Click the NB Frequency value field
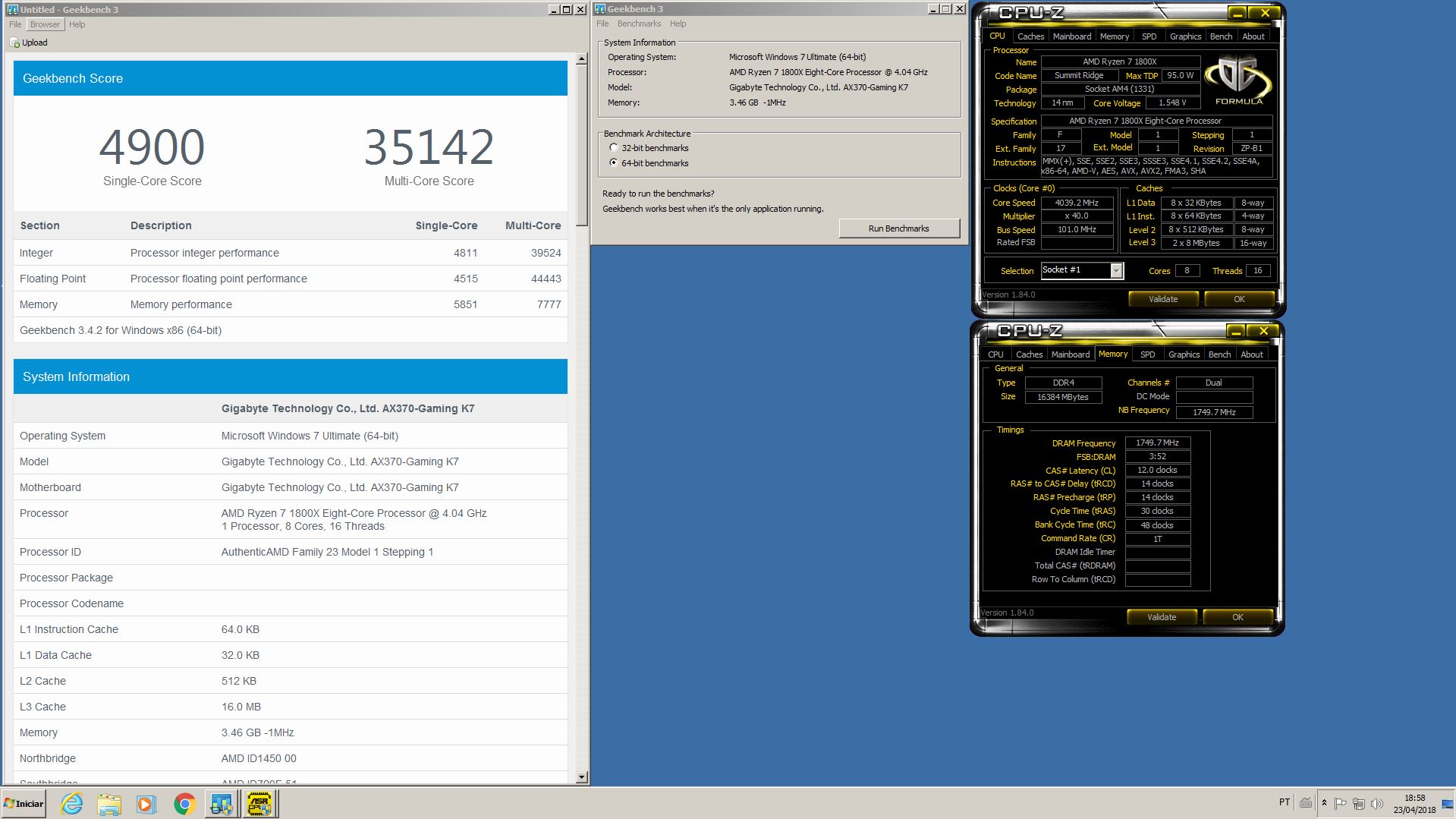 click(x=1214, y=412)
